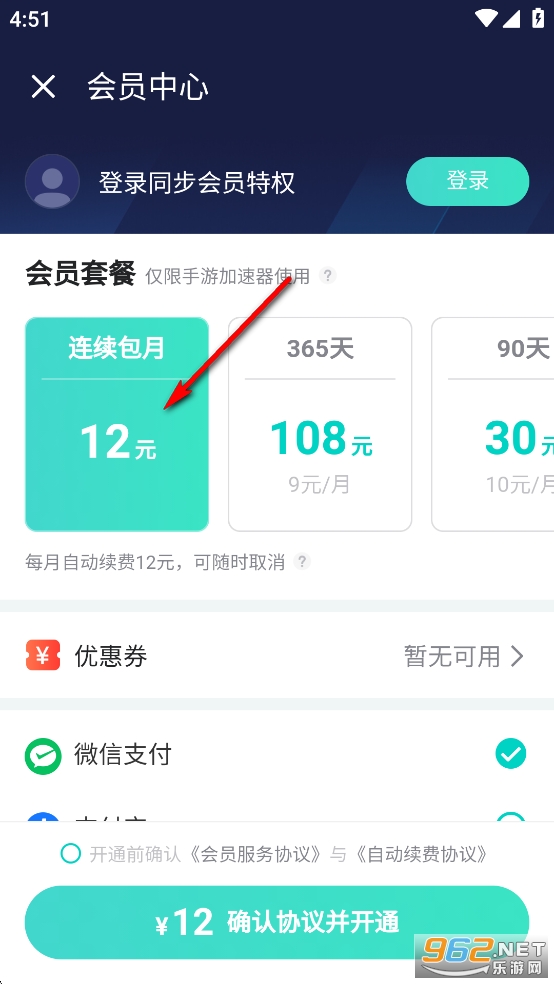Tap the partially visible Alipay icon
The image size is (554, 984).
(x=43, y=816)
